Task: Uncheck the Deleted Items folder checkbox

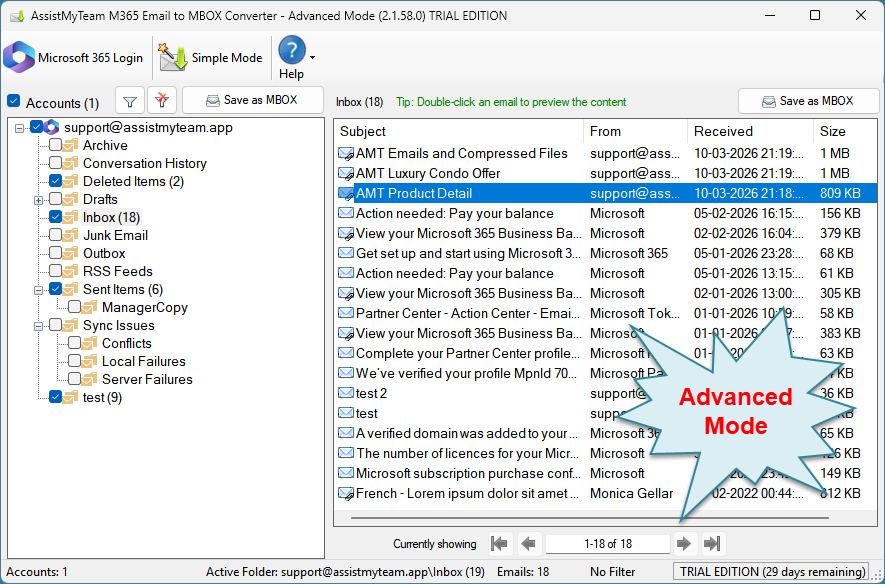Action: pos(56,181)
